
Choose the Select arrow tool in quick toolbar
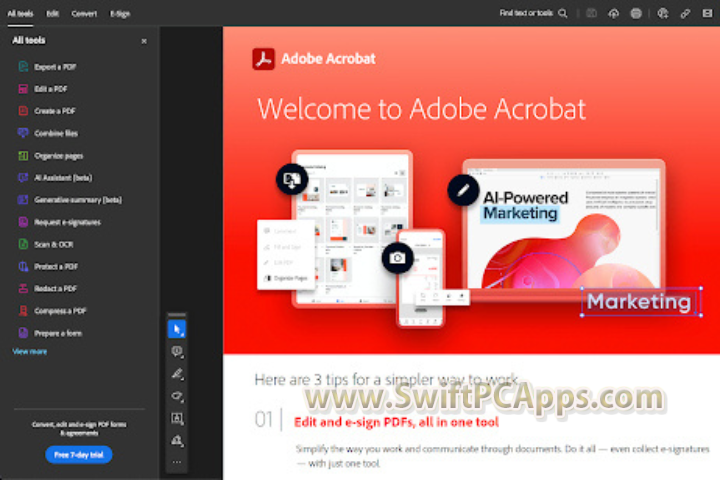pyautogui.click(x=177, y=329)
